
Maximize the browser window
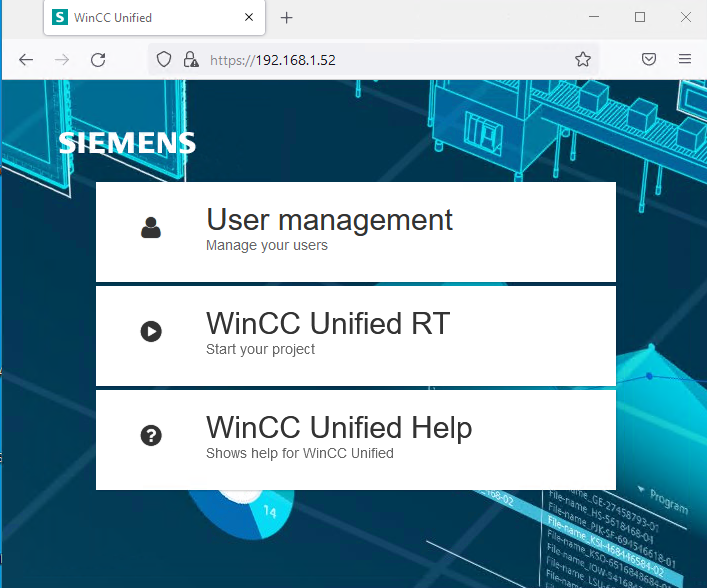coord(640,17)
